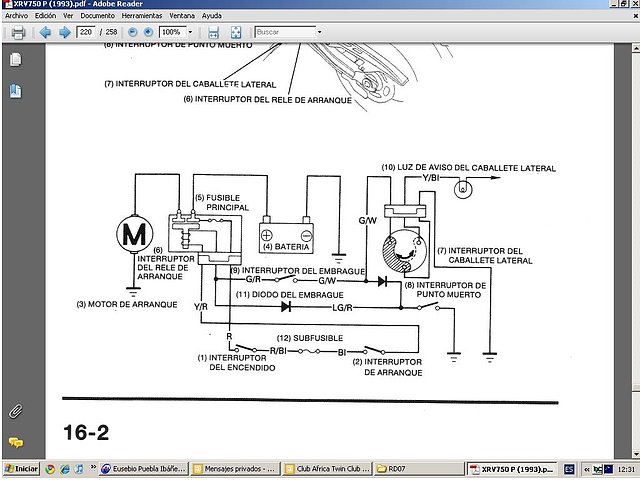This screenshot has height=480, width=640.
Task: Click the vertical scrollbar down arrow
Action: (x=636, y=454)
